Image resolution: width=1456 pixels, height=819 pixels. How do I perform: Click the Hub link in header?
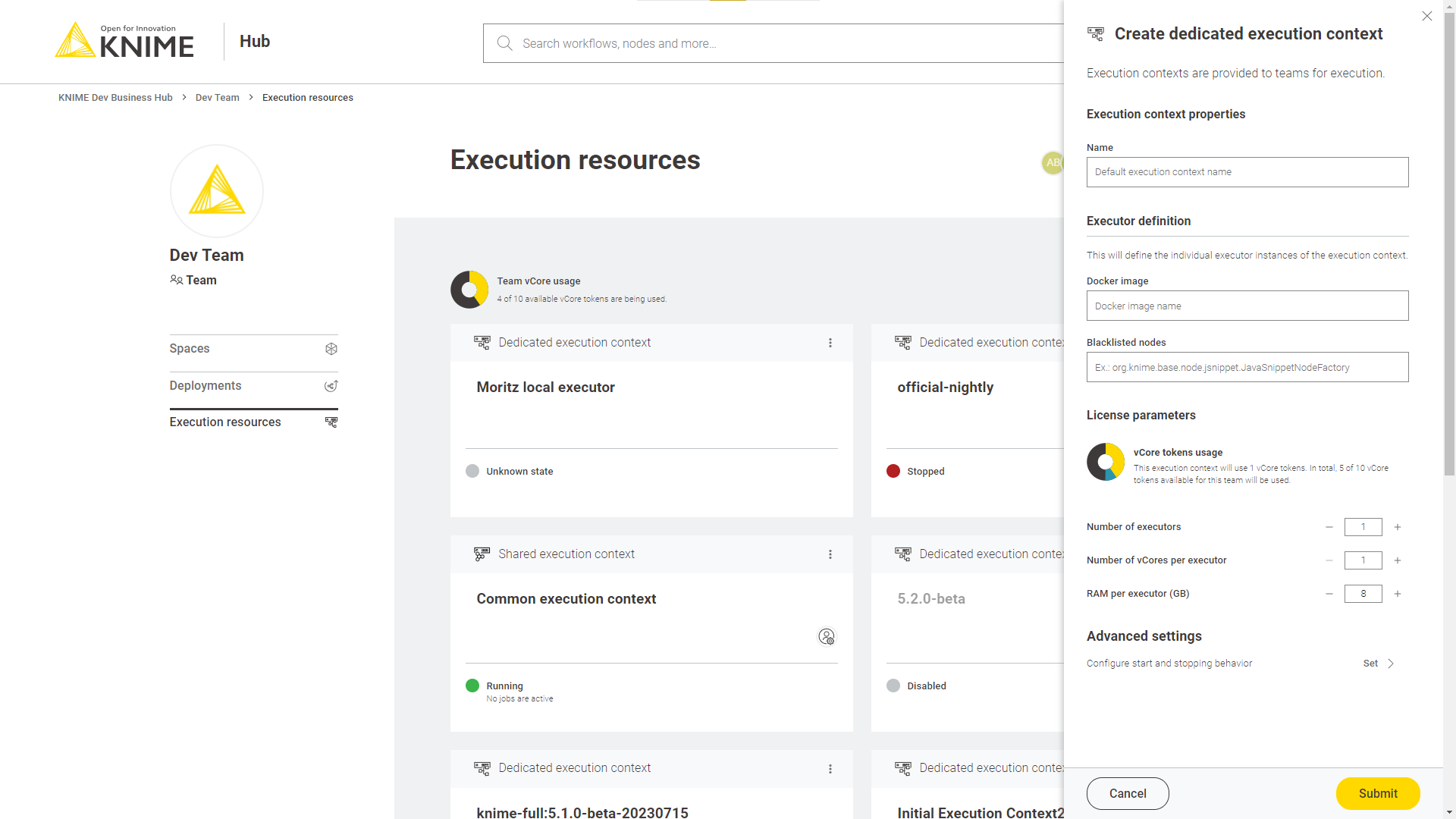tap(255, 41)
